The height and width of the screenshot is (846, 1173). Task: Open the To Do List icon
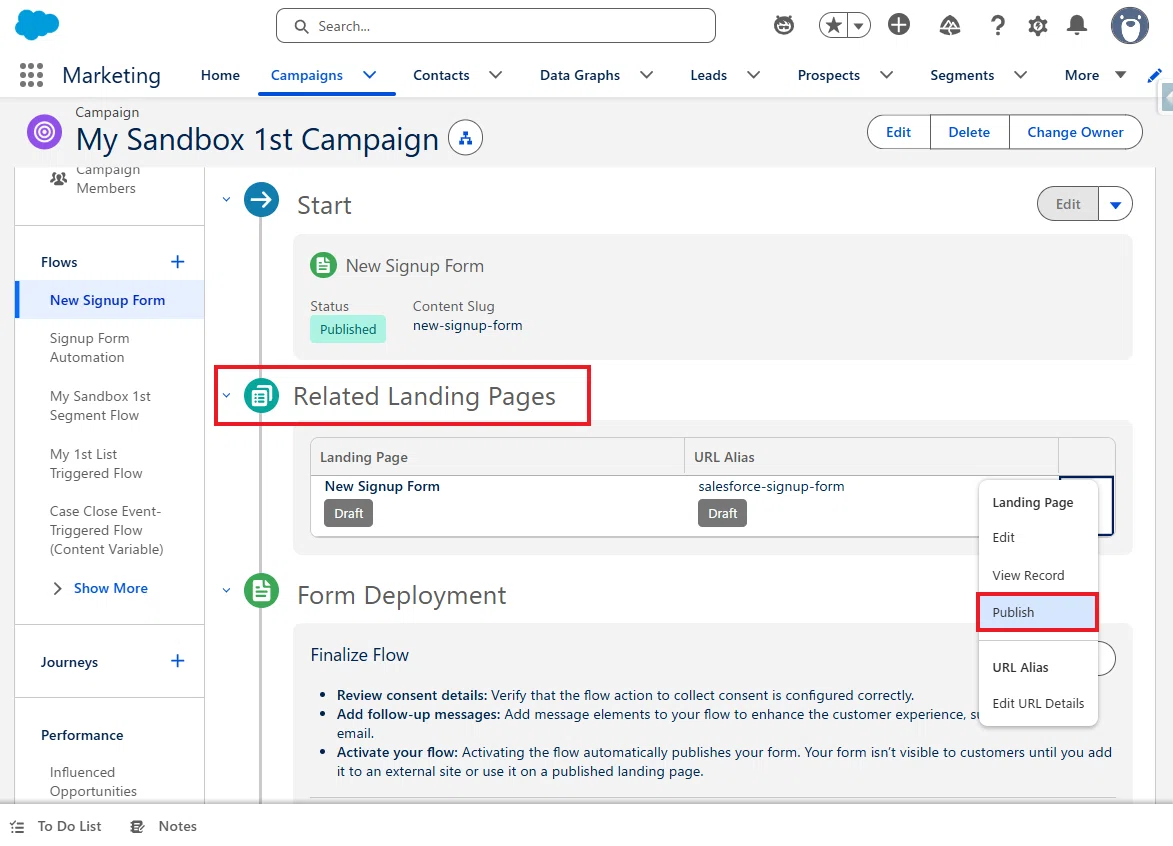click(x=17, y=827)
